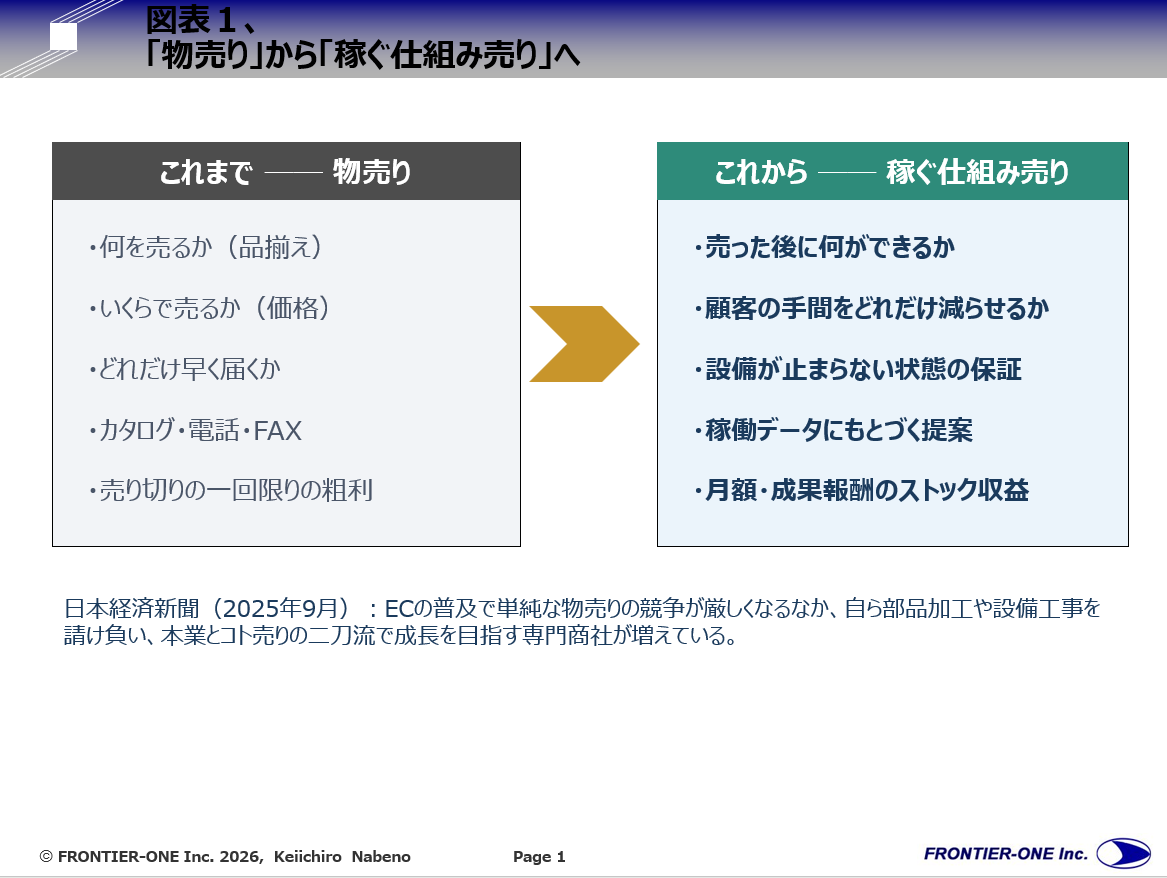Select the slide title '図表１、'
The image size is (1167, 878).
pyautogui.click(x=202, y=20)
